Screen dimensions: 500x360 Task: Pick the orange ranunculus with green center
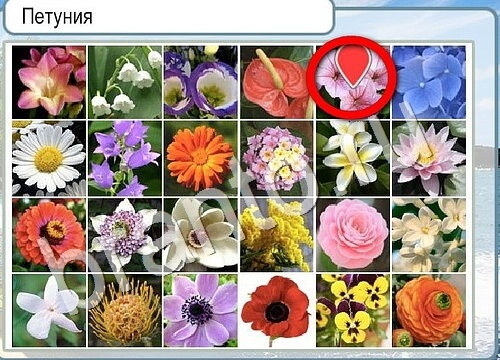coord(429,311)
